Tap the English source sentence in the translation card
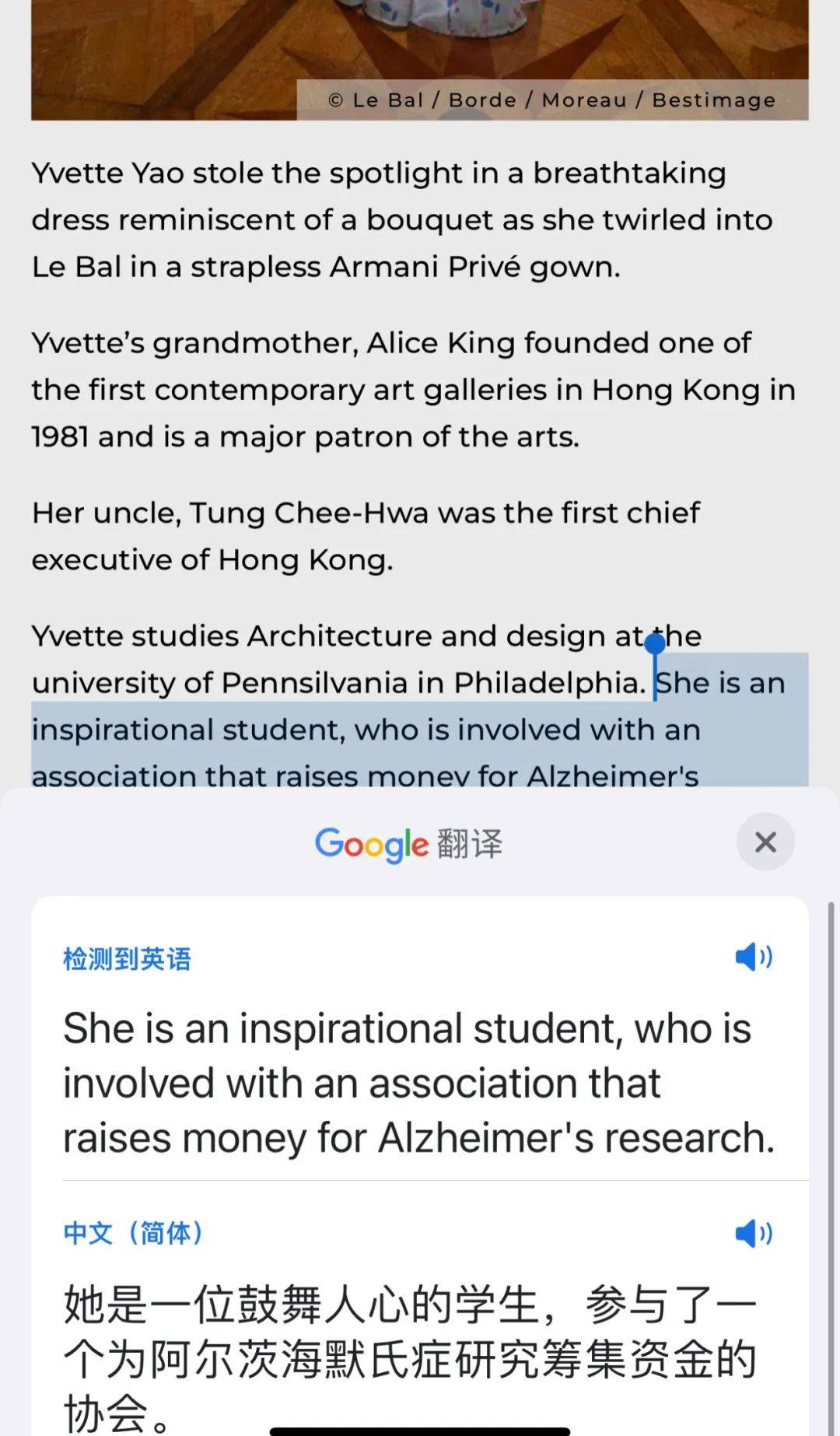Image resolution: width=840 pixels, height=1436 pixels. [x=418, y=1083]
